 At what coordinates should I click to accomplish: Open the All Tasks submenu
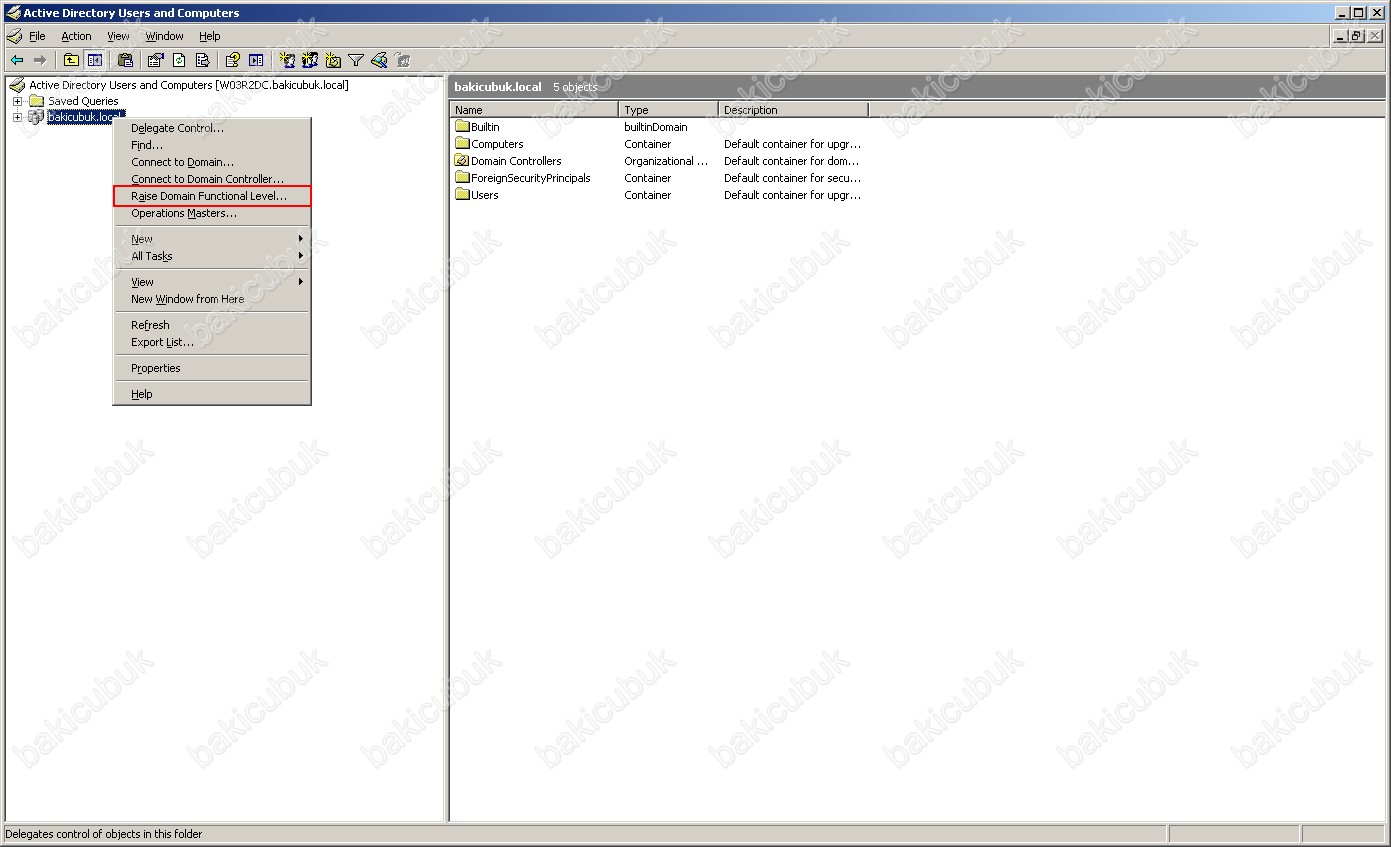point(212,256)
